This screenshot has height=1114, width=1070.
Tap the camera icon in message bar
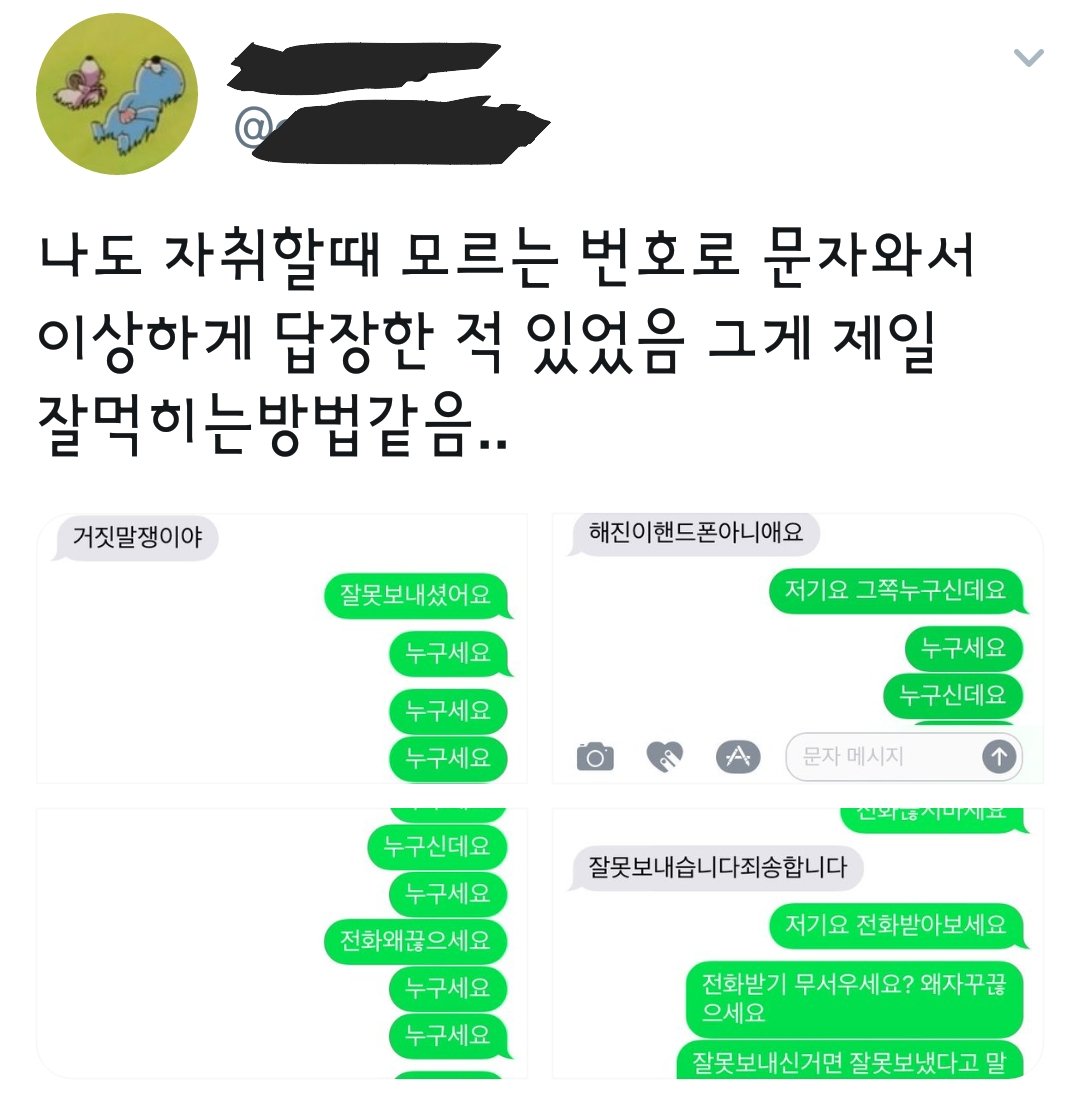pos(595,757)
